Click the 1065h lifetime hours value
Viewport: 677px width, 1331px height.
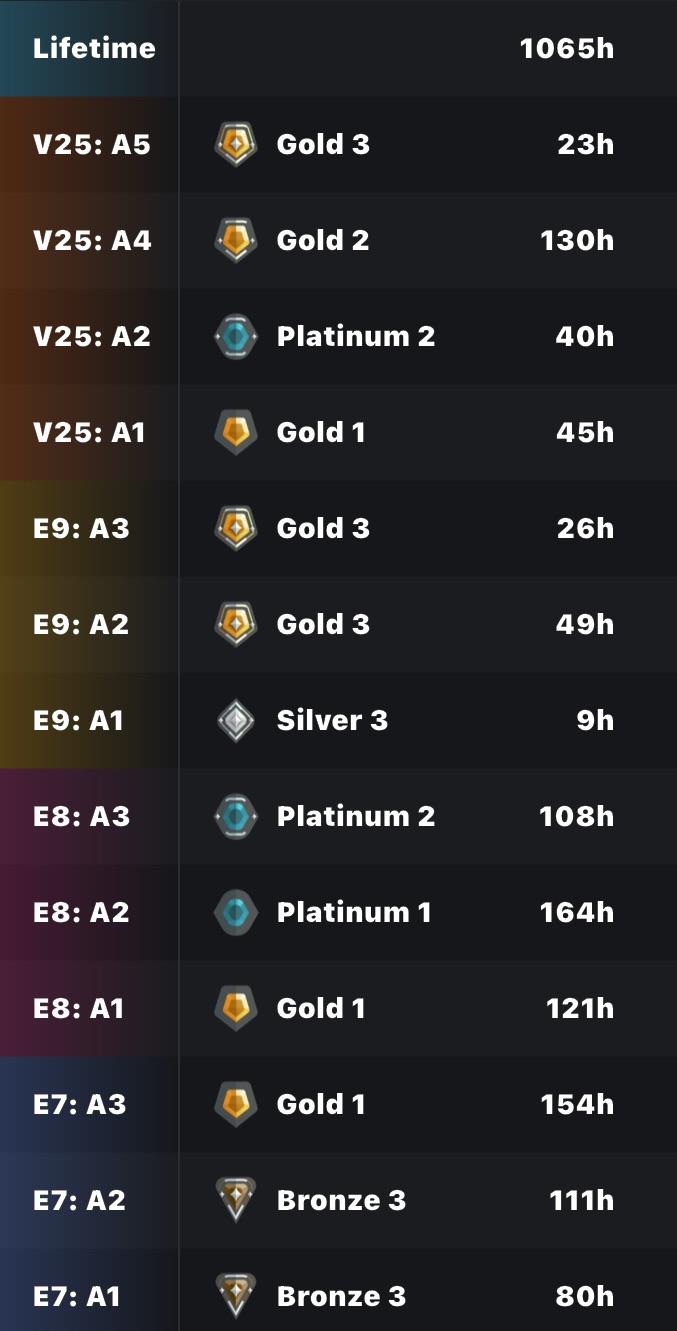tap(567, 48)
